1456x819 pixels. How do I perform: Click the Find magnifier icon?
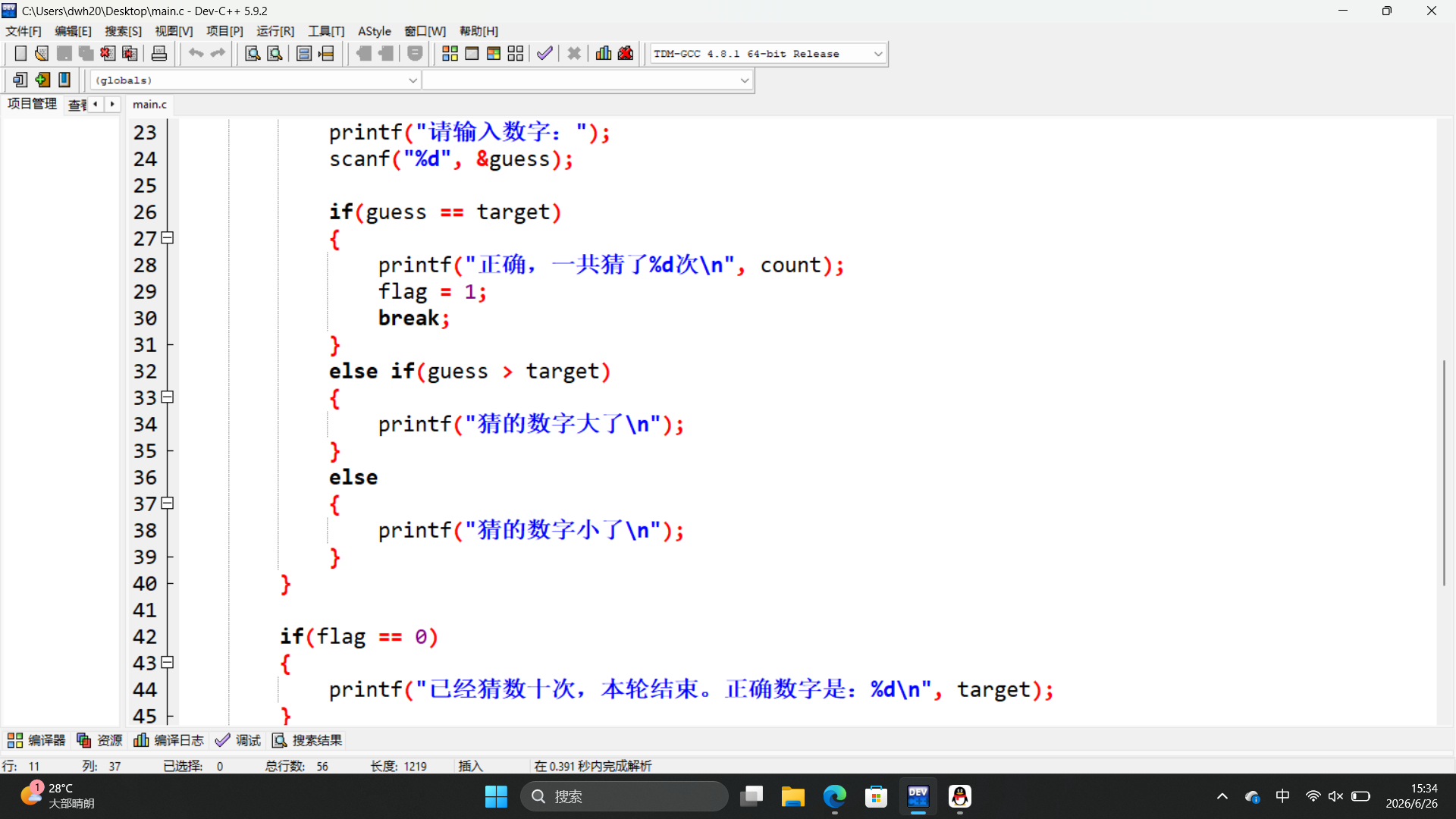[x=253, y=54]
